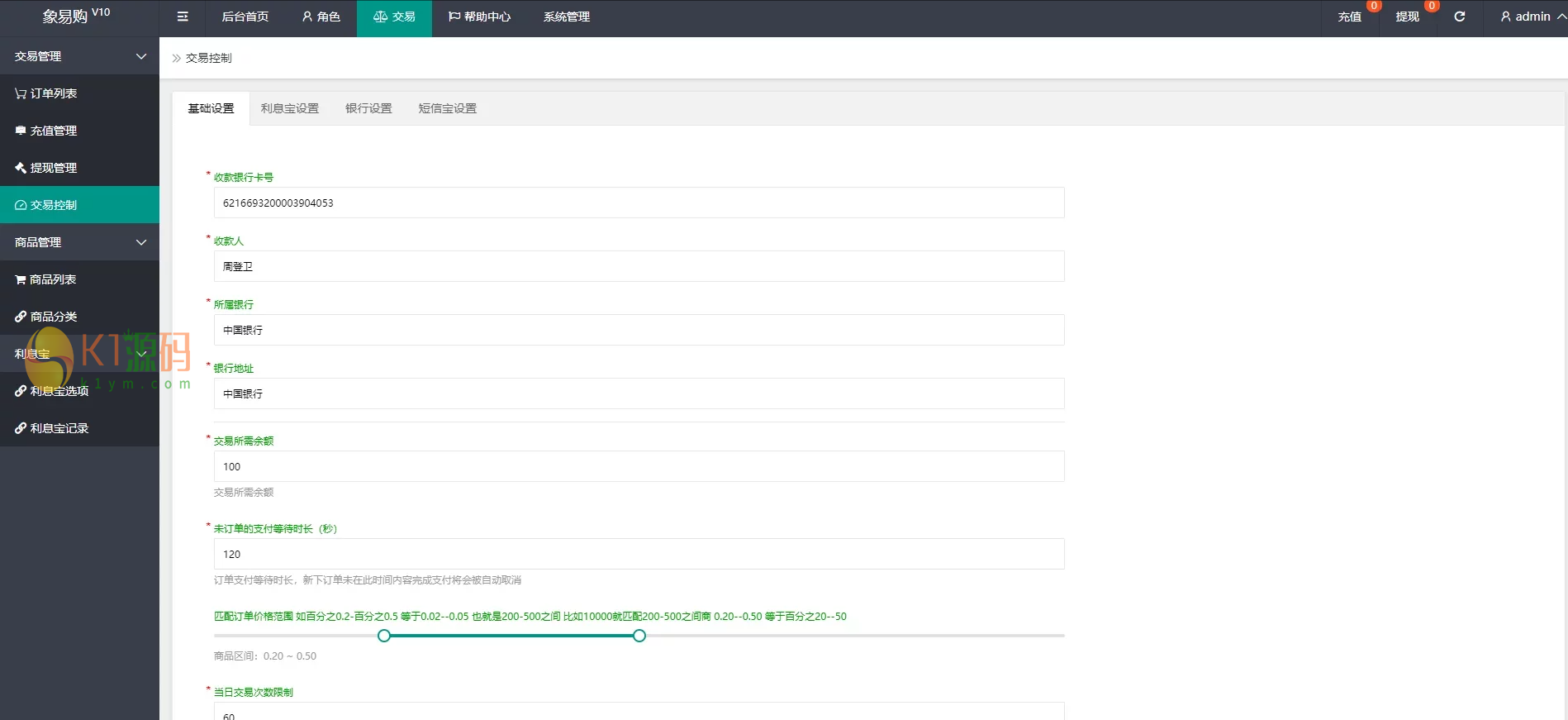
Task: Open the 提现 notifications link
Action: (x=1408, y=17)
